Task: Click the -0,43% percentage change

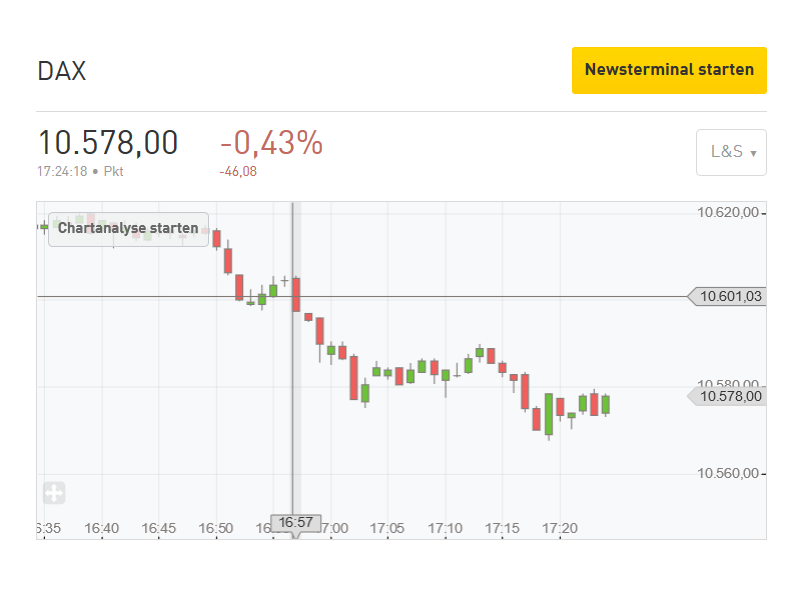Action: point(271,143)
